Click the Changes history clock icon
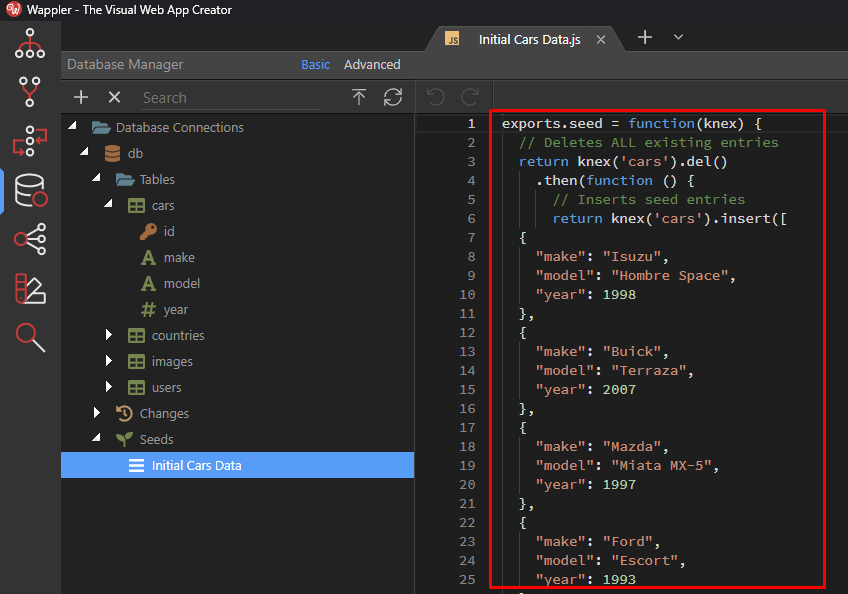This screenshot has width=848, height=594. (124, 413)
